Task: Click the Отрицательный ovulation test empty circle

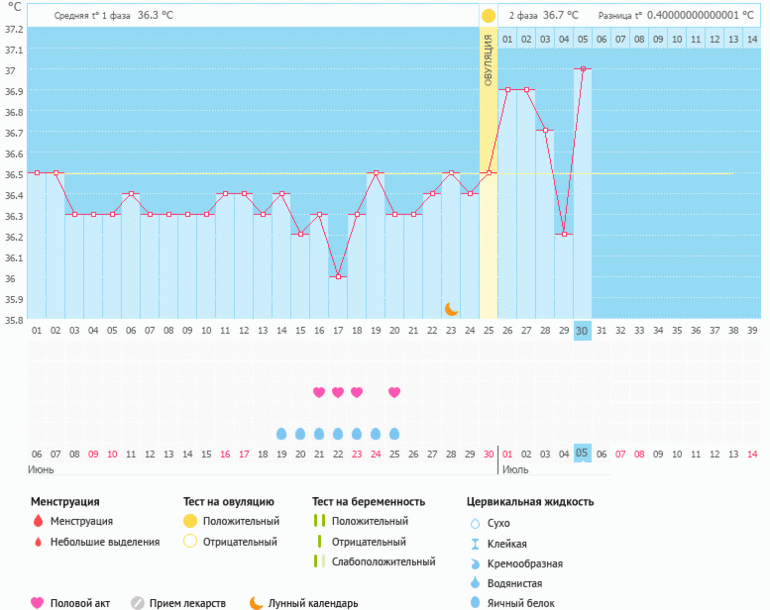Action: (x=189, y=542)
